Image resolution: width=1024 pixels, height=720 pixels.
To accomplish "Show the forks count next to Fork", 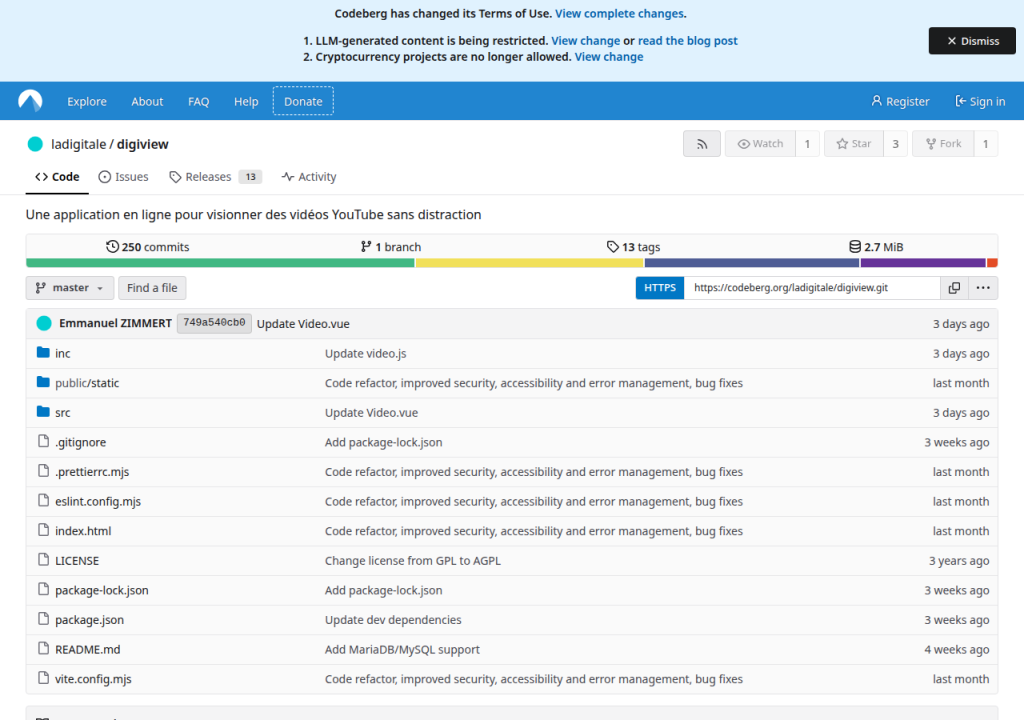I will point(985,144).
